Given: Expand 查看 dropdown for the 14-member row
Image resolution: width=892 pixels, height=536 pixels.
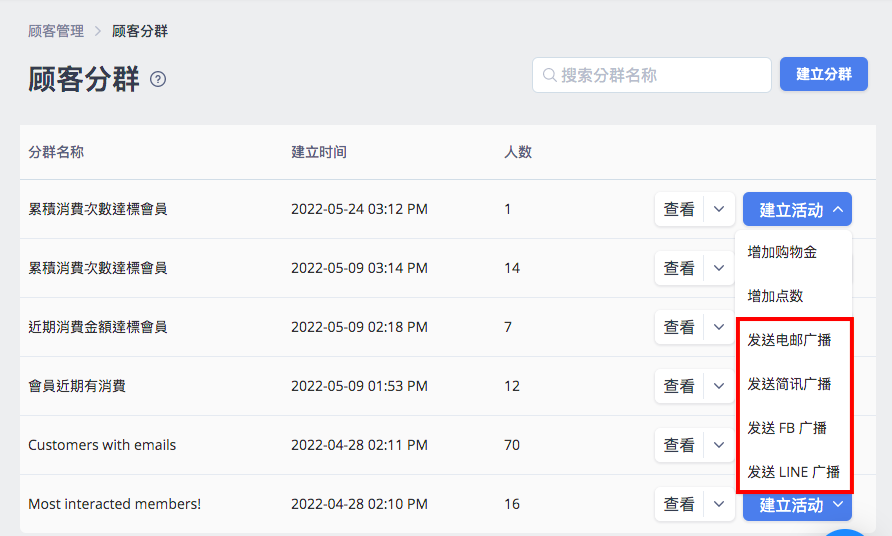Looking at the screenshot, I should click(x=719, y=268).
